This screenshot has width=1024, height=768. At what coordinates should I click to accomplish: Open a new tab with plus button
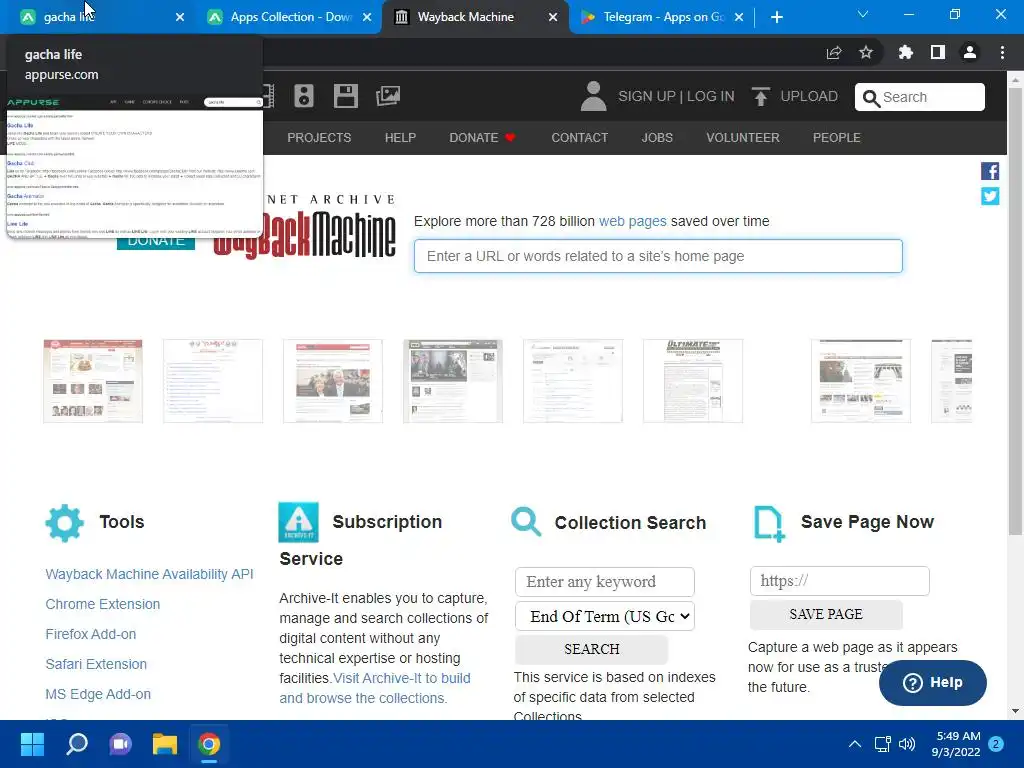tap(776, 17)
